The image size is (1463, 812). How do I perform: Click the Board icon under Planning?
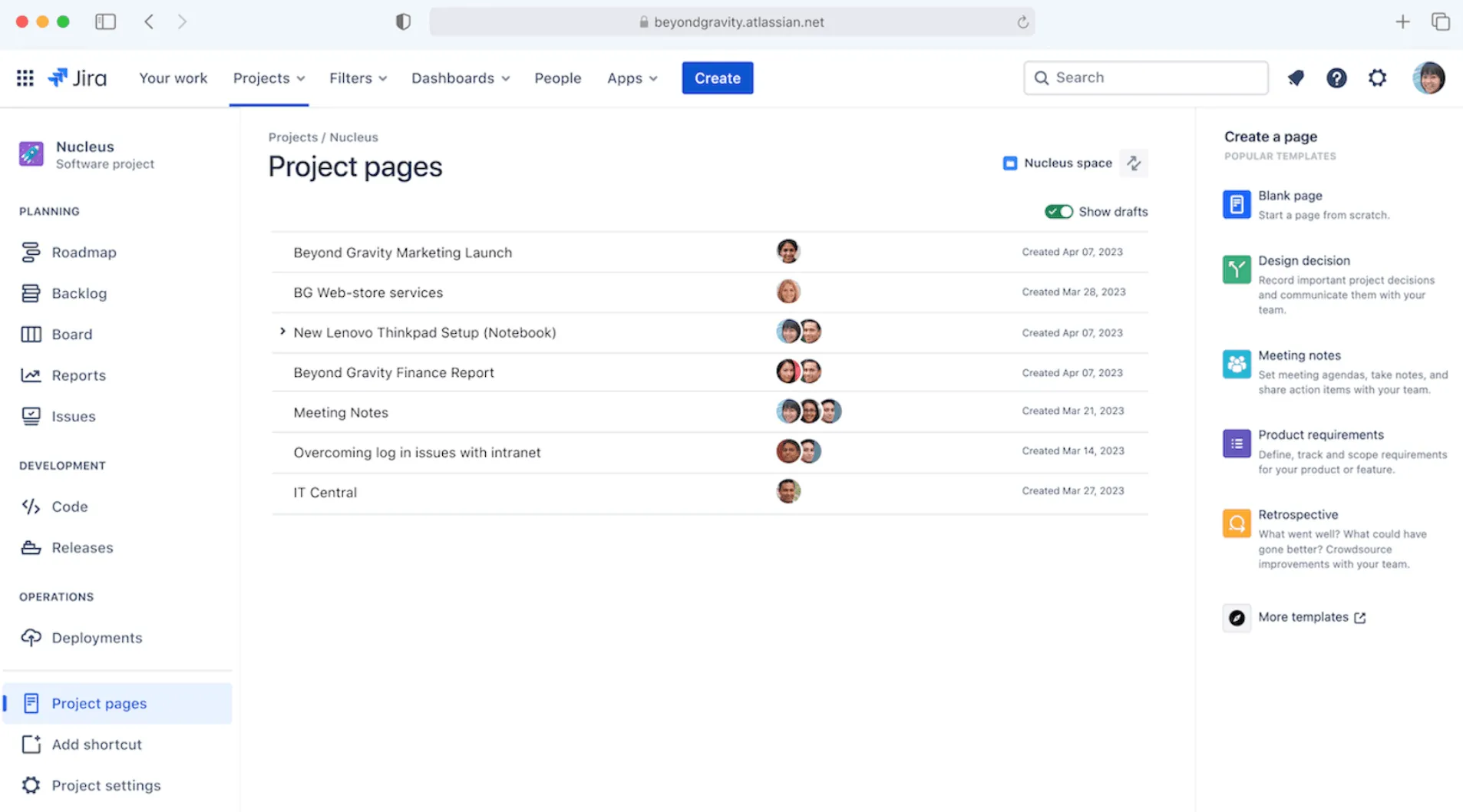[30, 334]
